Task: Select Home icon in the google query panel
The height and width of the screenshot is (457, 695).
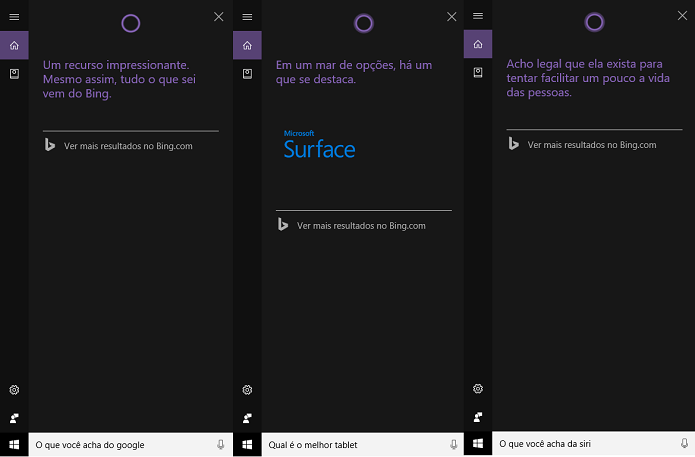Action: click(x=14, y=45)
